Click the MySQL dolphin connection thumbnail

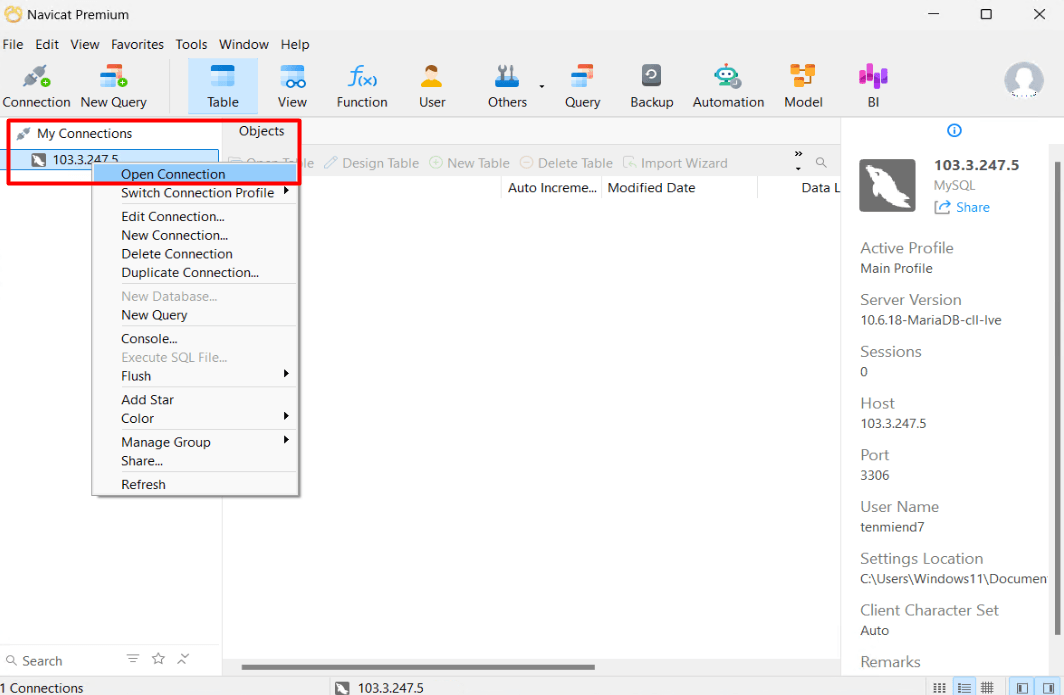tap(887, 185)
